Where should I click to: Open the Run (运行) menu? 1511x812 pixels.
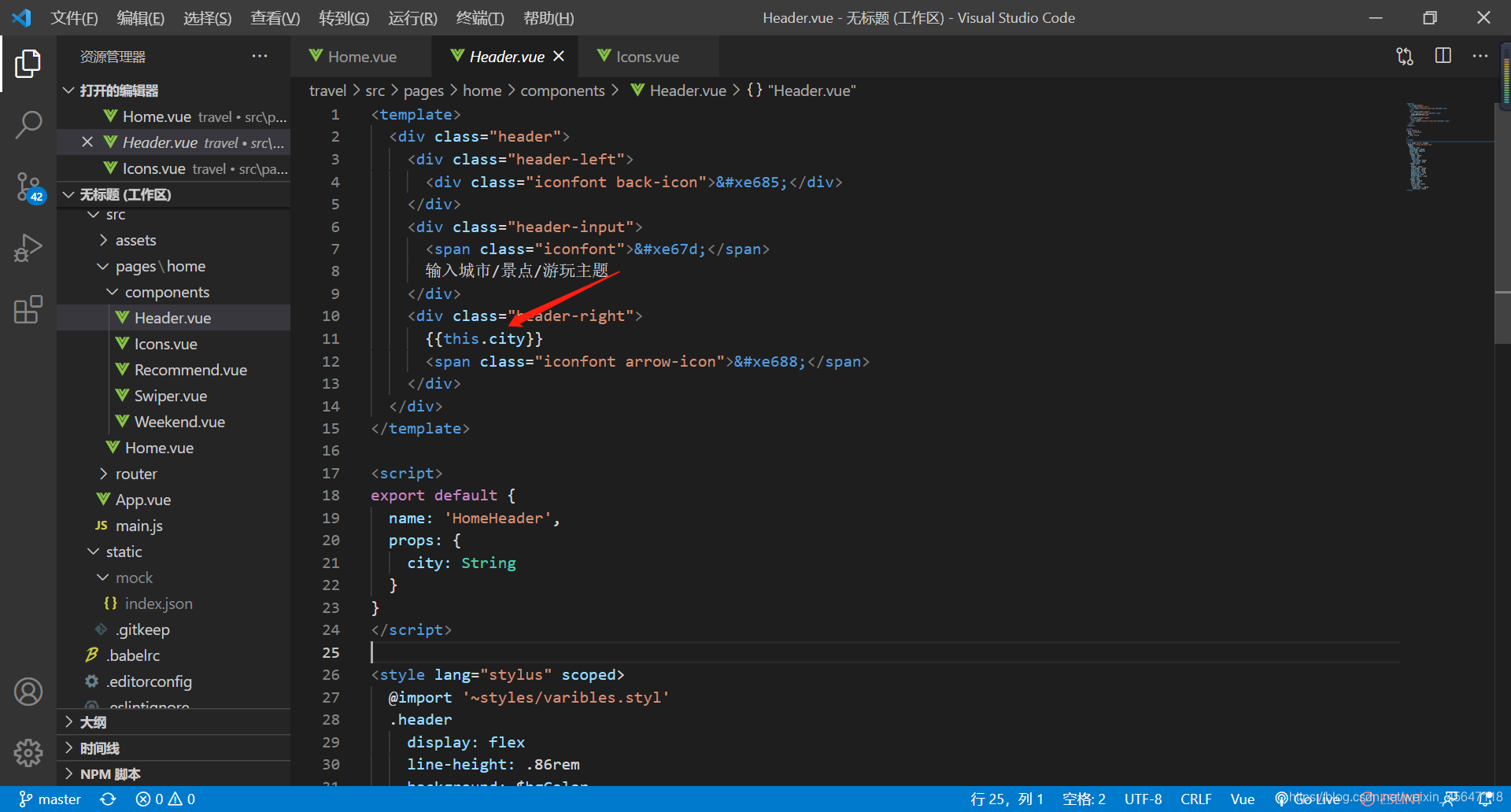coord(412,17)
